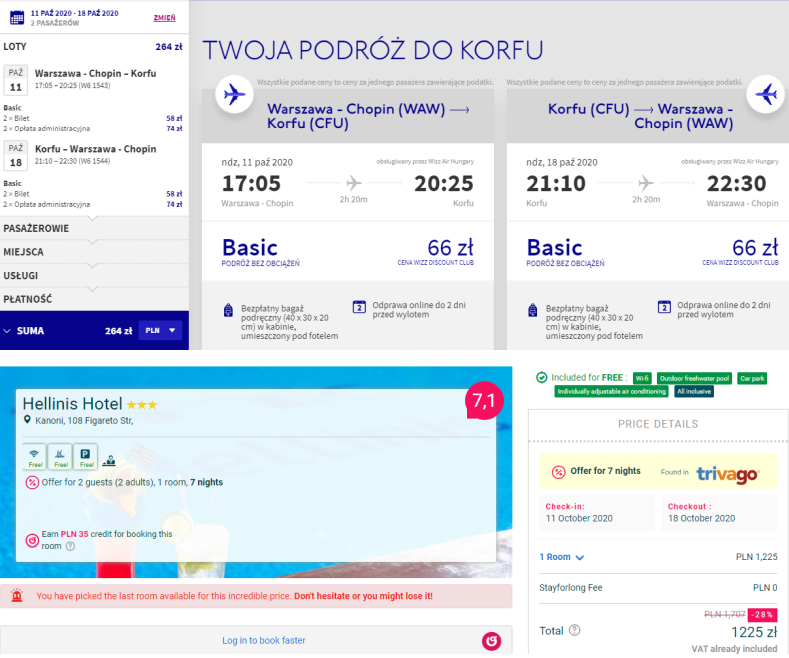789x658 pixels.
Task: Click the Stayforlong Fee row
Action: tap(658, 588)
